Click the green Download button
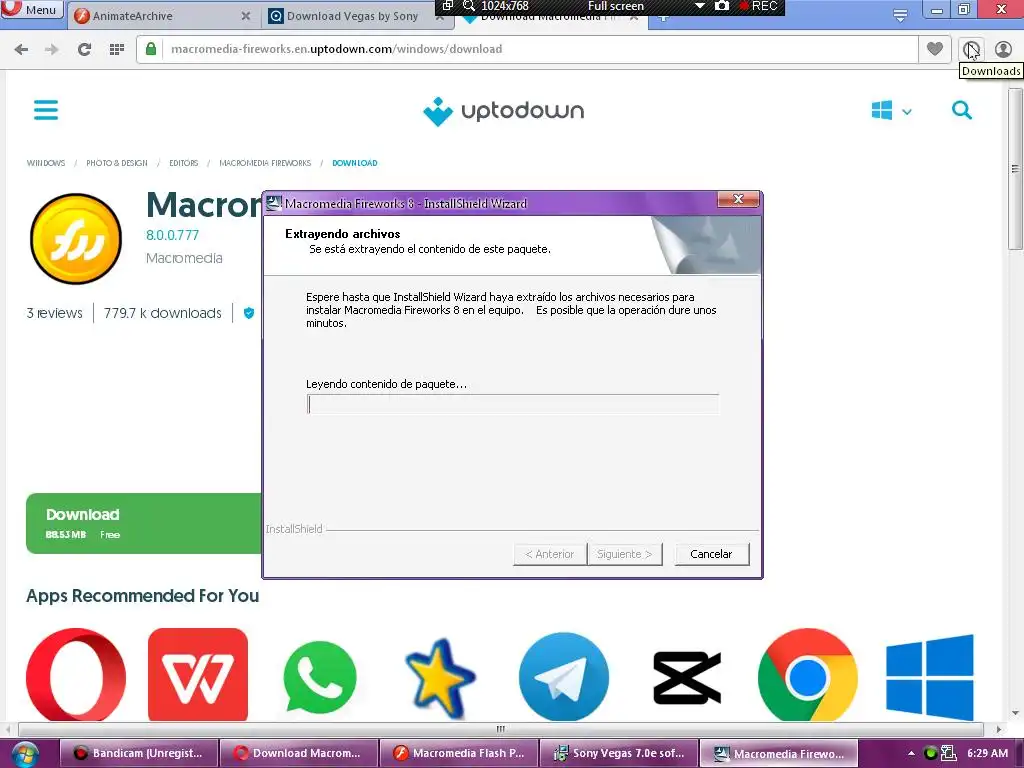 point(144,523)
